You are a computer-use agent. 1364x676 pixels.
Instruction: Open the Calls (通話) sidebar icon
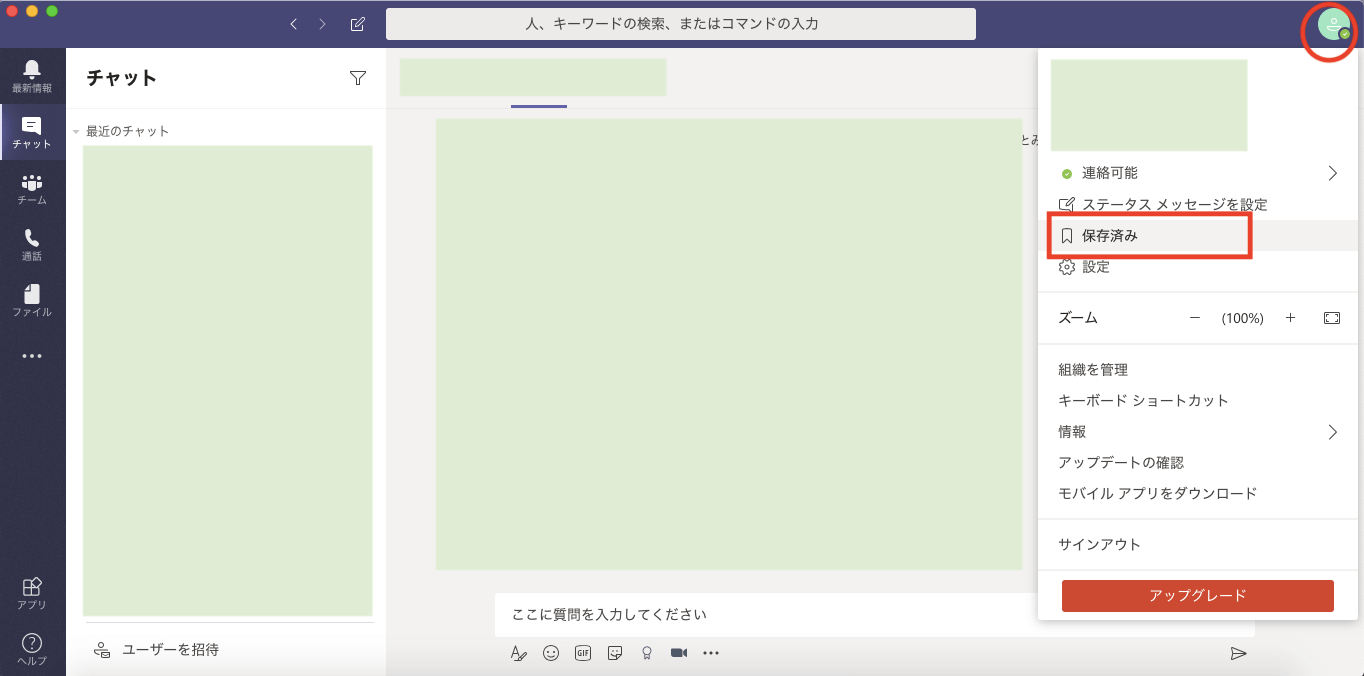[x=32, y=244]
